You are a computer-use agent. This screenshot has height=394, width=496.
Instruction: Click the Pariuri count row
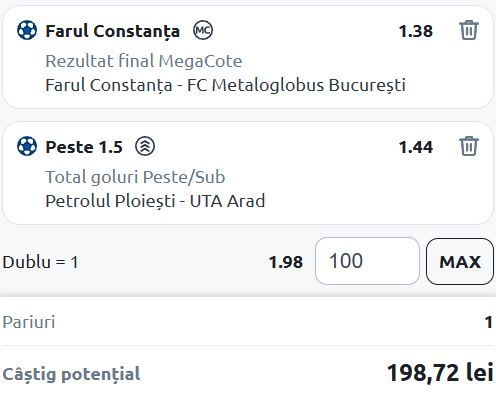(x=248, y=322)
